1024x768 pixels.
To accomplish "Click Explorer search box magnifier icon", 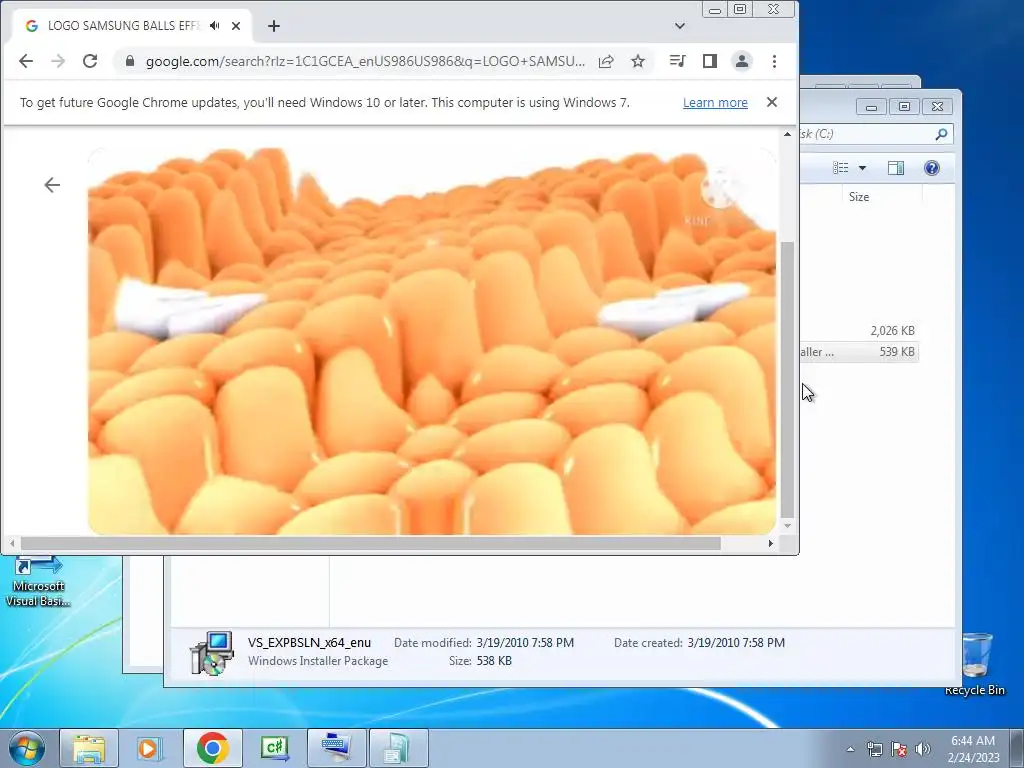I will (941, 134).
